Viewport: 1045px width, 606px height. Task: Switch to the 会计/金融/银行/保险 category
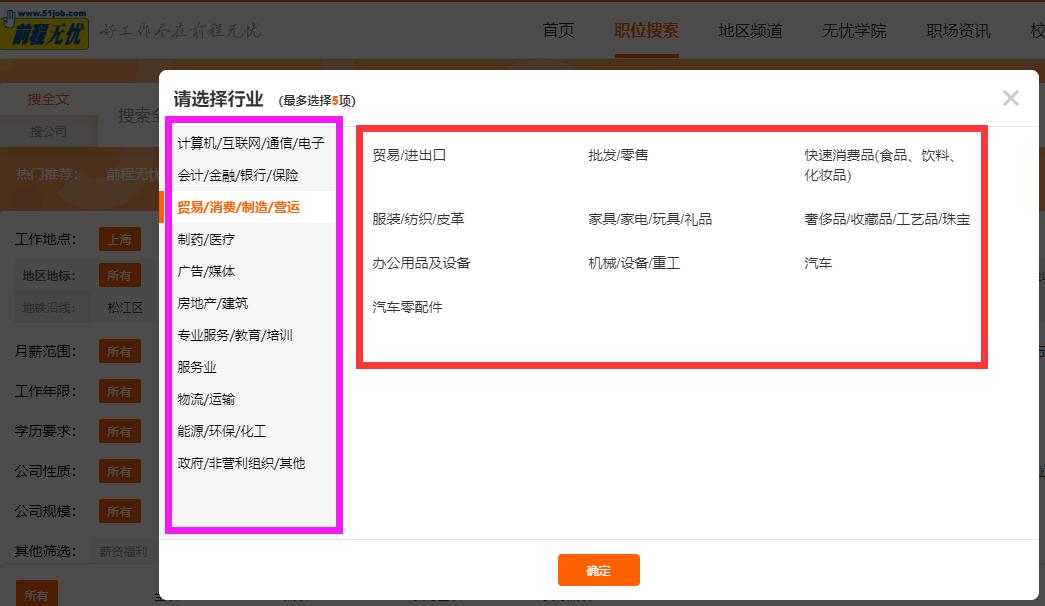(245, 175)
